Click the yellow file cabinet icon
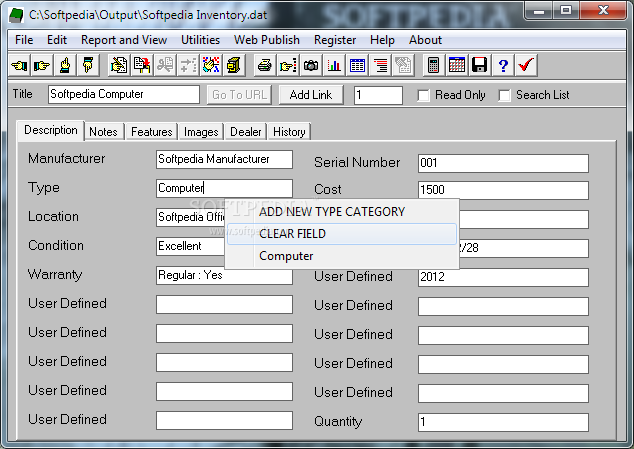634x449 pixels. [234, 65]
